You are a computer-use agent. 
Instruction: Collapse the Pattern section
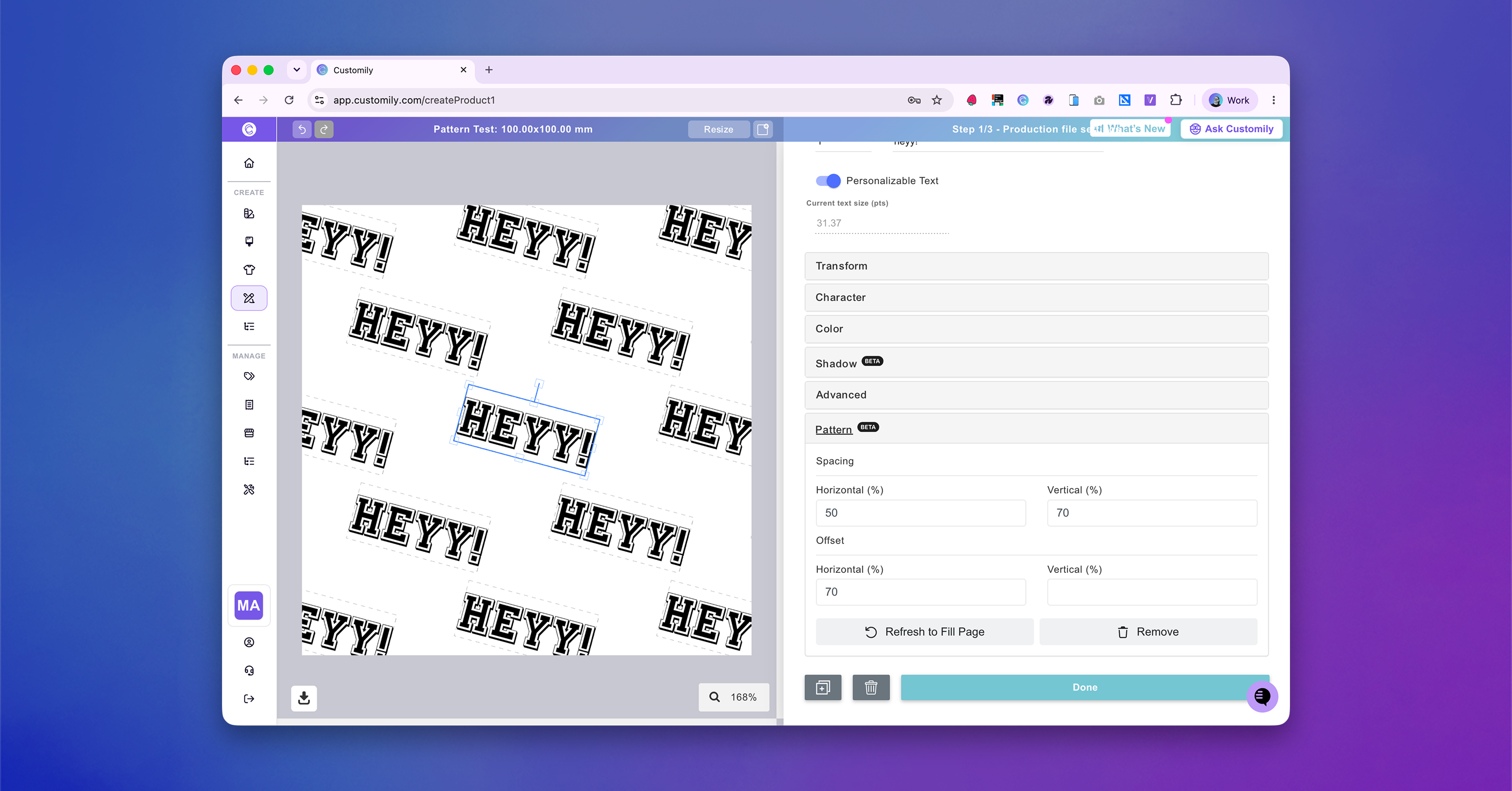tap(1036, 428)
